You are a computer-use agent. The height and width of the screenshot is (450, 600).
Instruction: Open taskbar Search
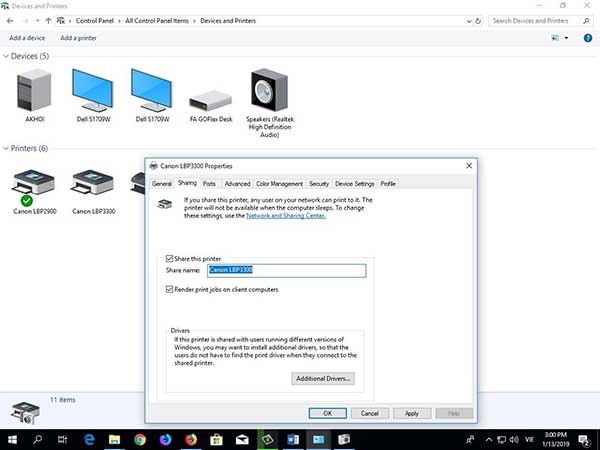(38, 440)
